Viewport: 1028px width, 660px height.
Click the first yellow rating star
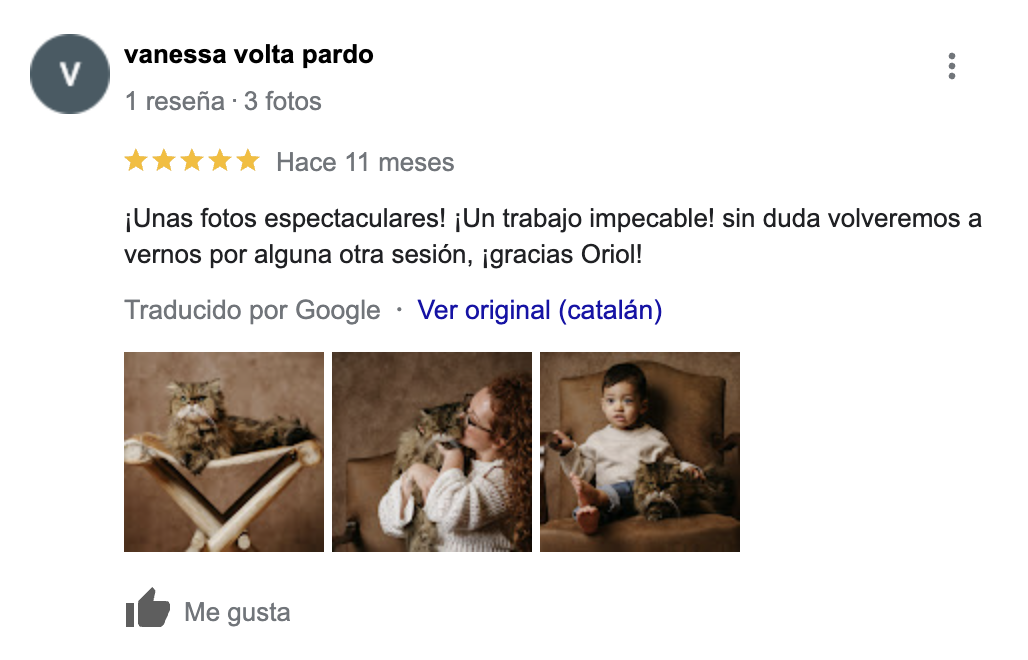pyautogui.click(x=135, y=161)
